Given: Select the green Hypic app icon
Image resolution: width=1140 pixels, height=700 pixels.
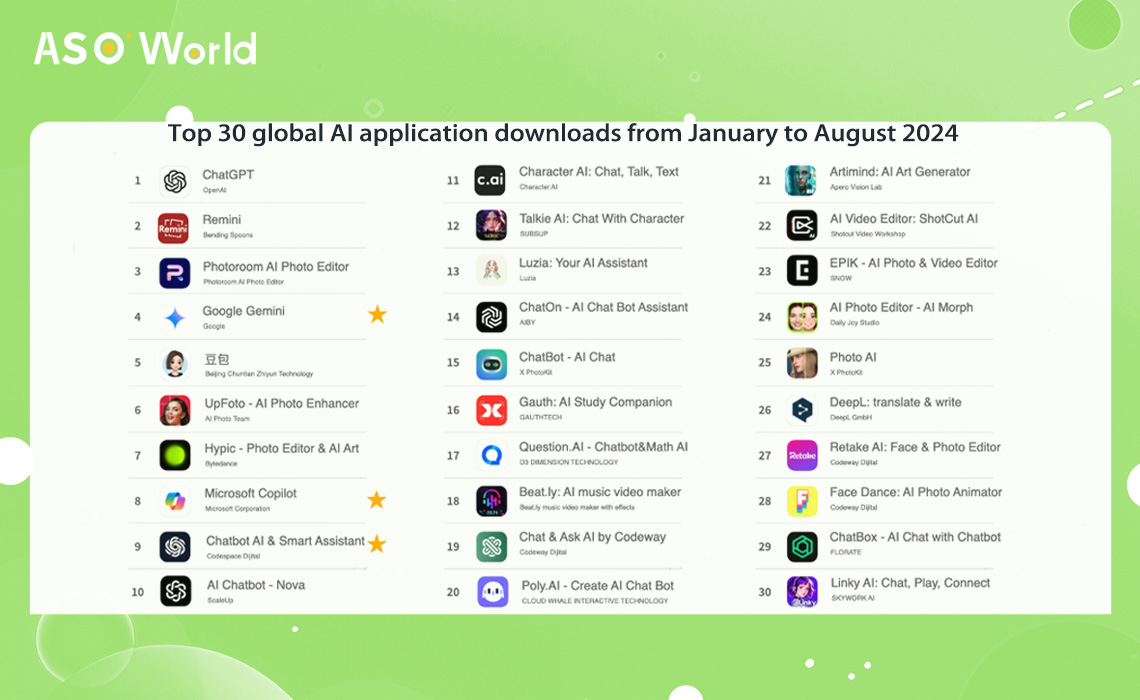Looking at the screenshot, I should click(174, 455).
